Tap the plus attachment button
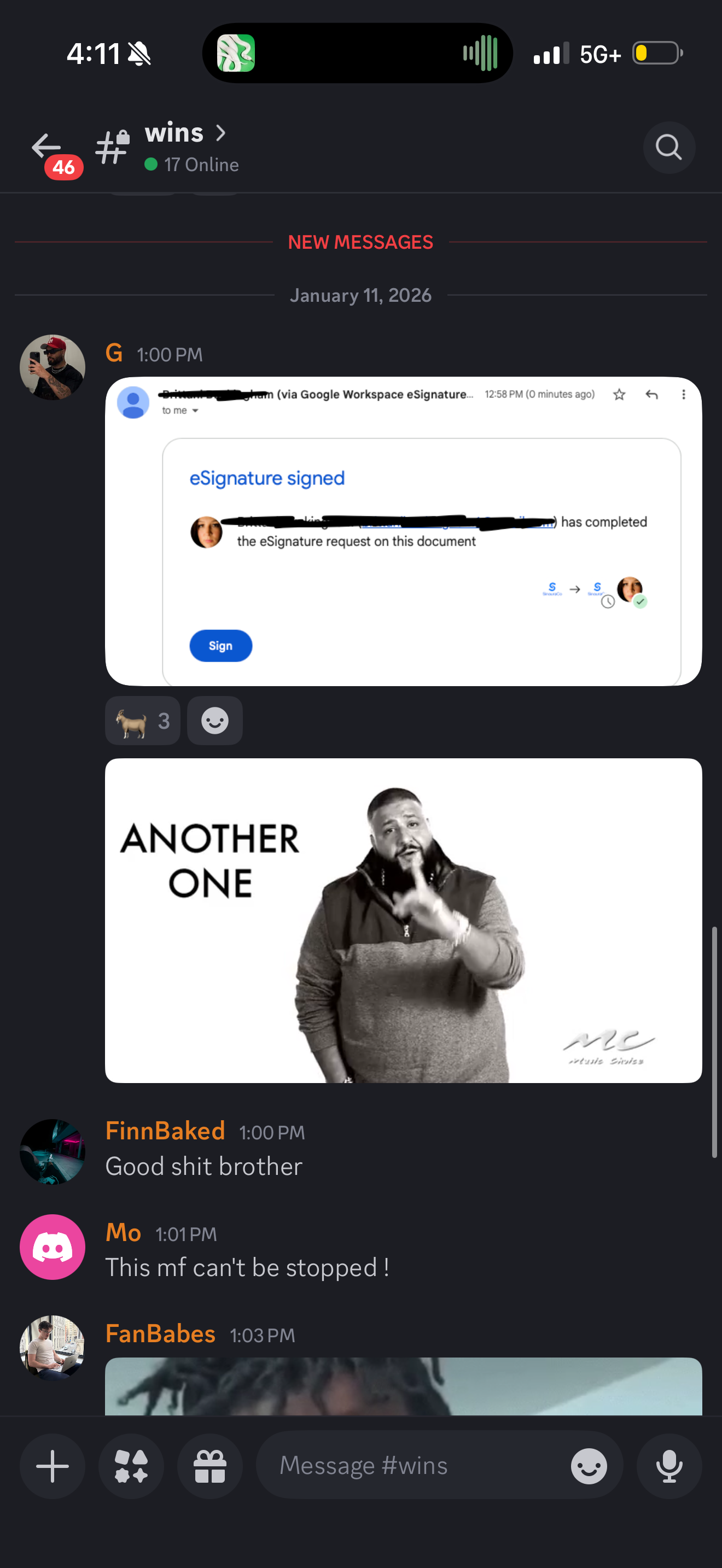 53,1466
